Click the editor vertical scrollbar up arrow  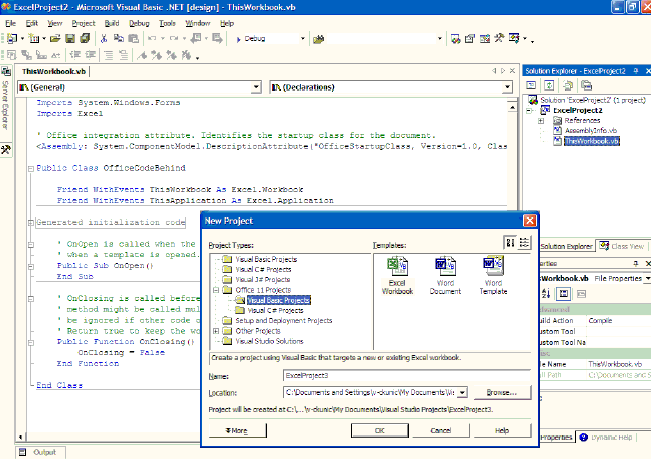pos(512,107)
